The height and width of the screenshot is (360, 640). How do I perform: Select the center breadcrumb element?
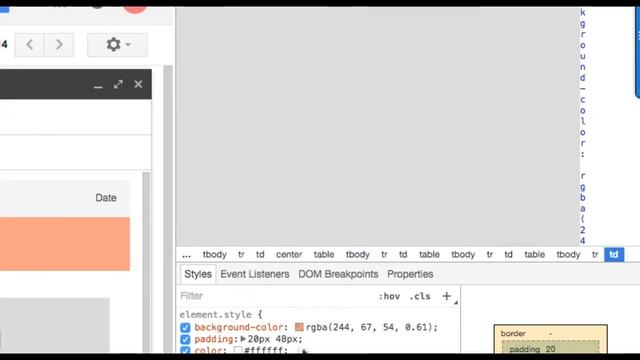click(289, 255)
